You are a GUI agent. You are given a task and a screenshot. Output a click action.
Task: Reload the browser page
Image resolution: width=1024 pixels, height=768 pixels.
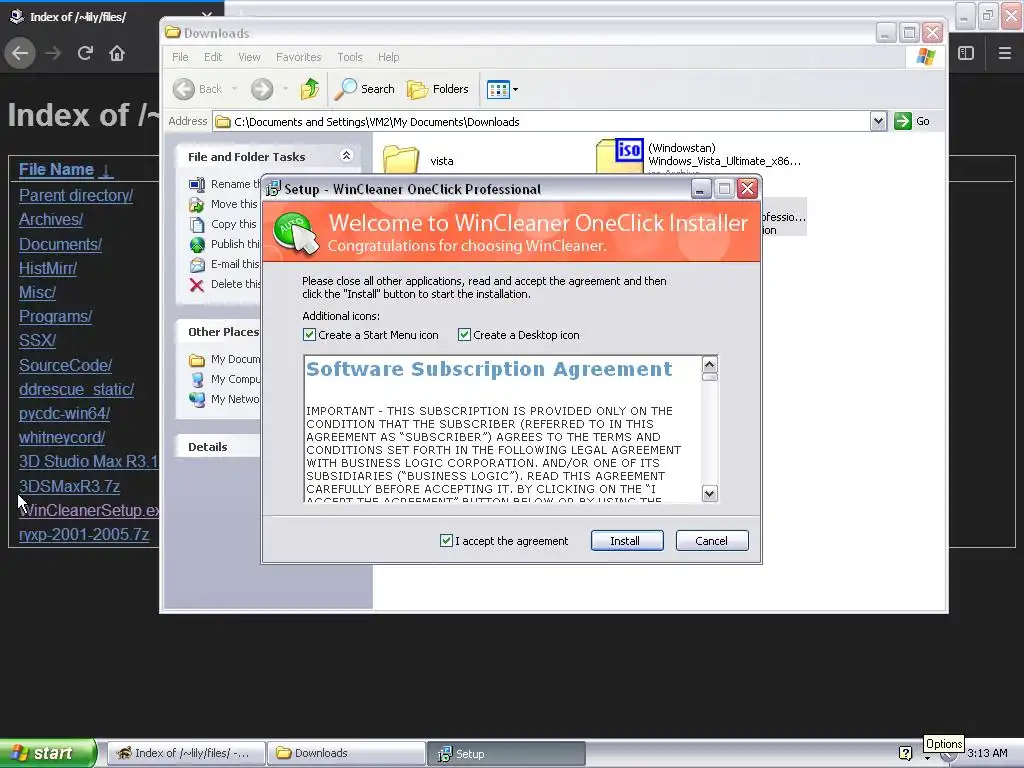click(x=85, y=53)
